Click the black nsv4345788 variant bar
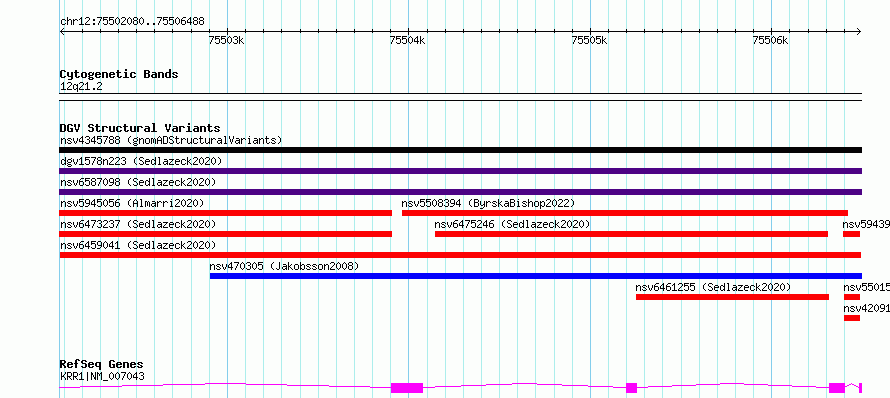The height and width of the screenshot is (398, 890). 460,150
